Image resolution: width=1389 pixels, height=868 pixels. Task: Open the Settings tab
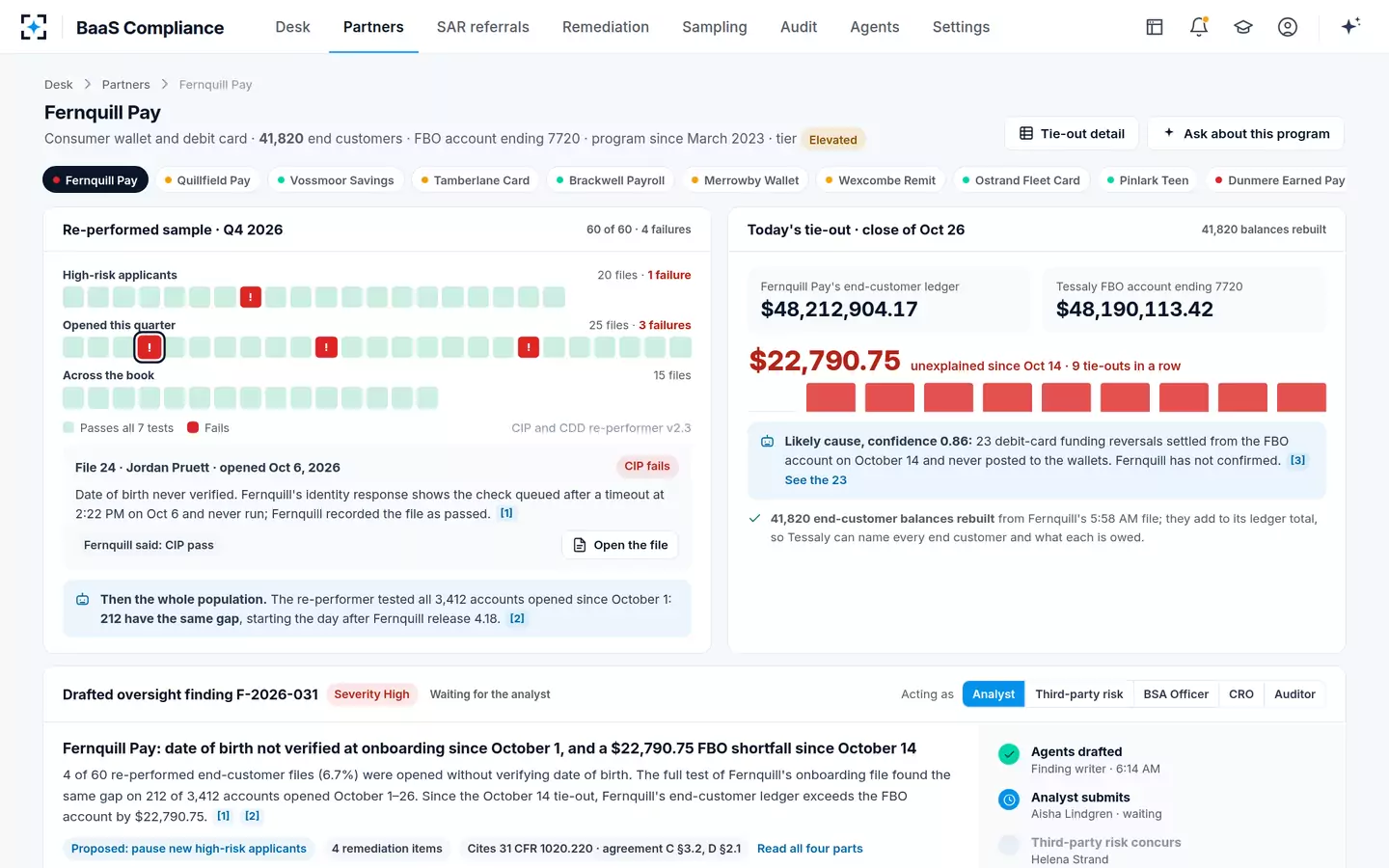pyautogui.click(x=961, y=27)
